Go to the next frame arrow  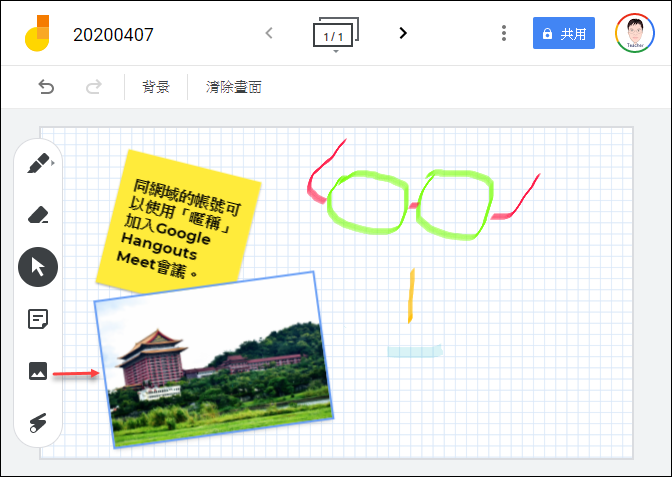pyautogui.click(x=402, y=33)
